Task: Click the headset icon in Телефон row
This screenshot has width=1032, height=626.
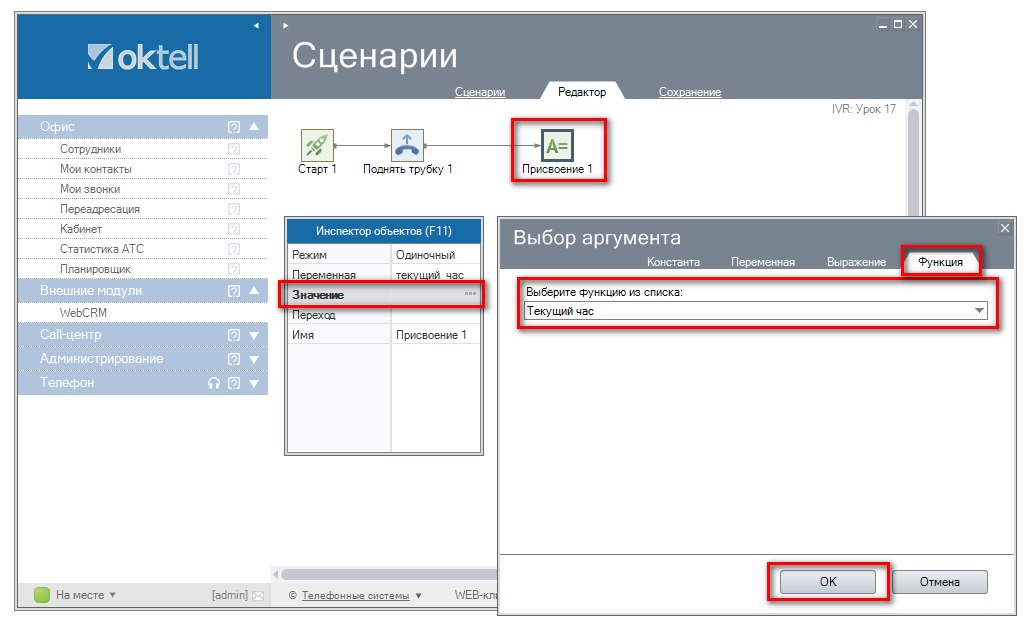Action: point(213,383)
